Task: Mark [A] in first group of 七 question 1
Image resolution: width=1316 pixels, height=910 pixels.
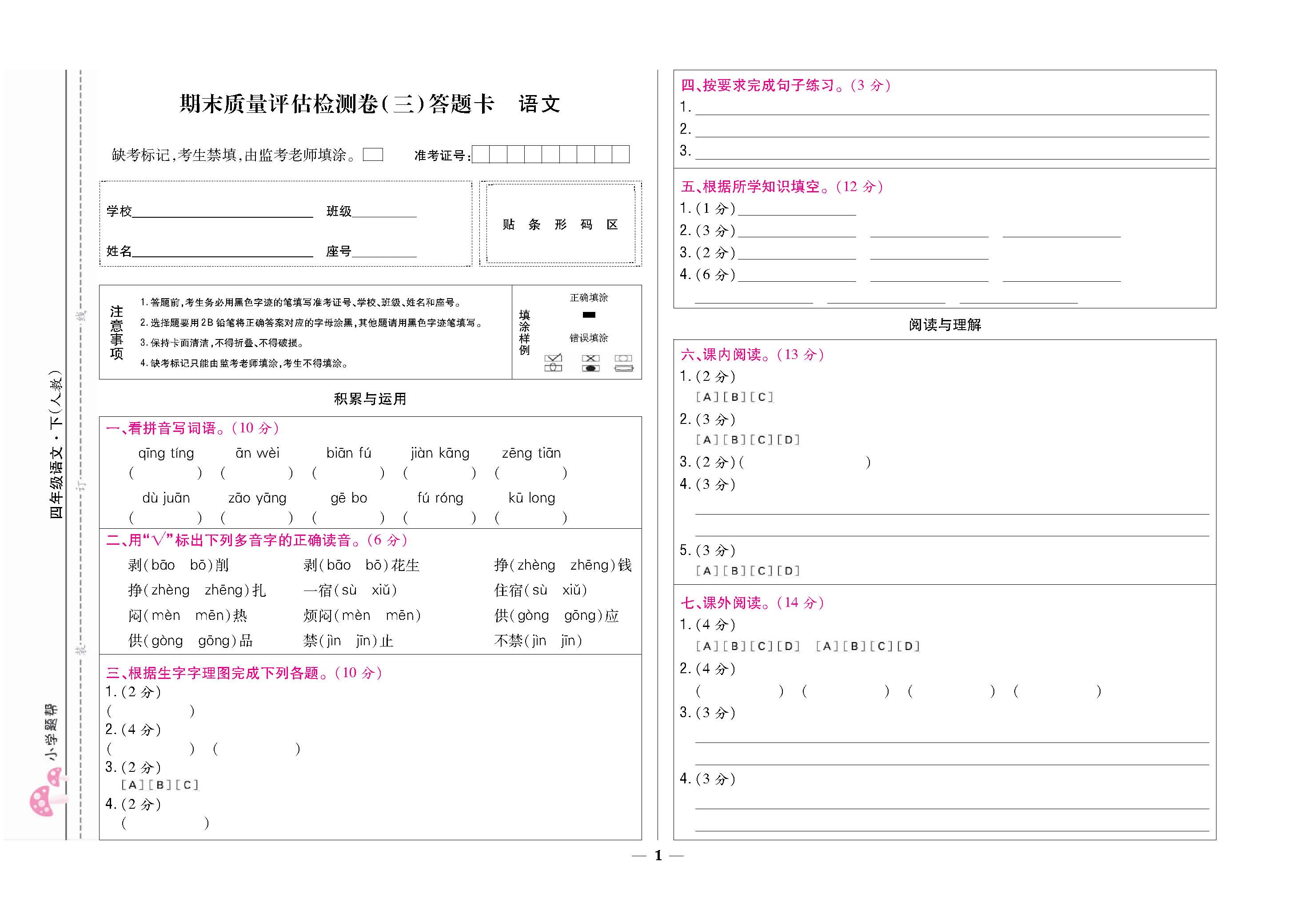Action: [x=707, y=647]
